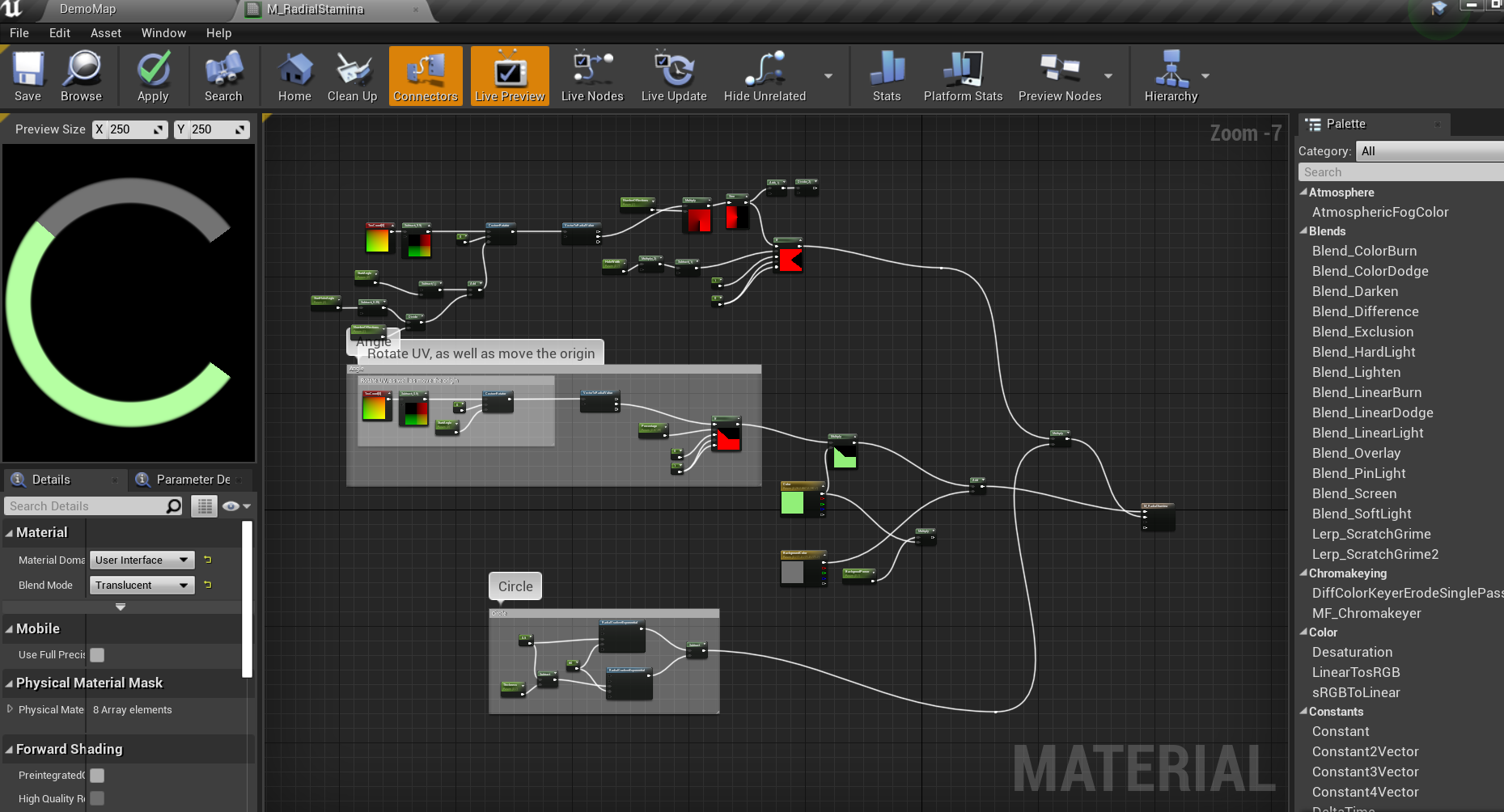Collapse the Mobile section
The width and height of the screenshot is (1504, 812).
point(9,629)
